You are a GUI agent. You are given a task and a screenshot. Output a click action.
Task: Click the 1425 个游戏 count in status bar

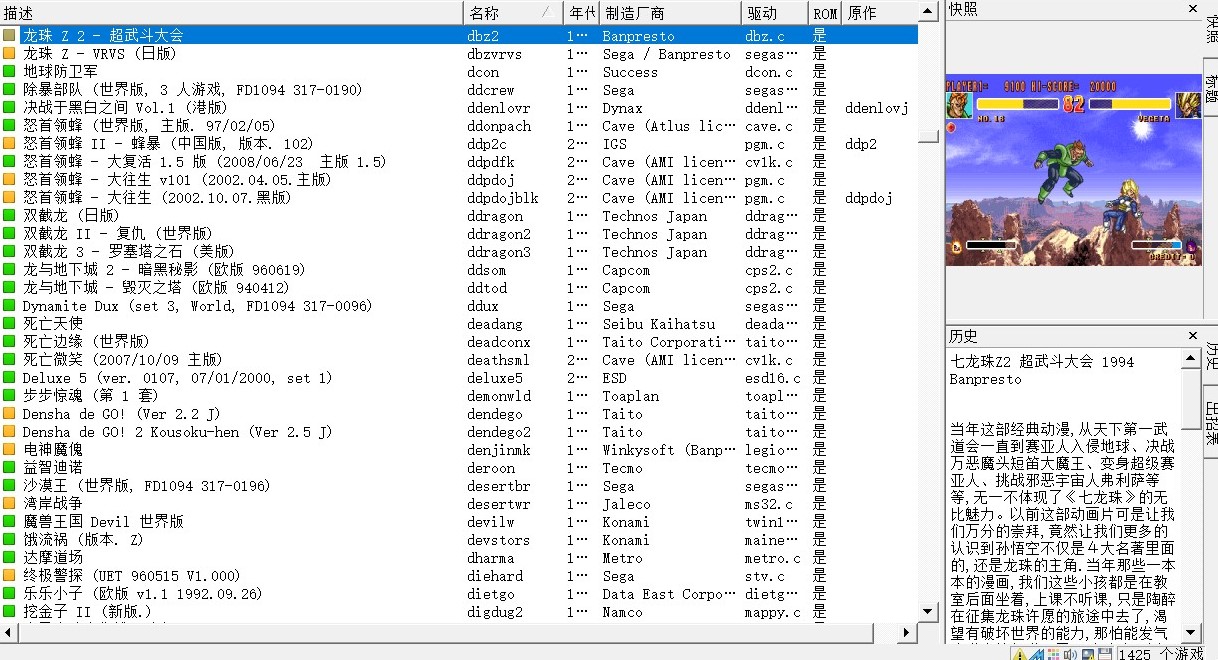(1160, 654)
